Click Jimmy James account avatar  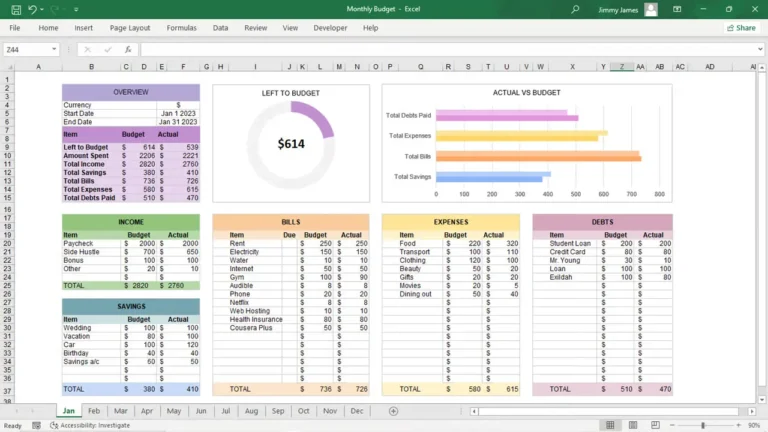(651, 9)
